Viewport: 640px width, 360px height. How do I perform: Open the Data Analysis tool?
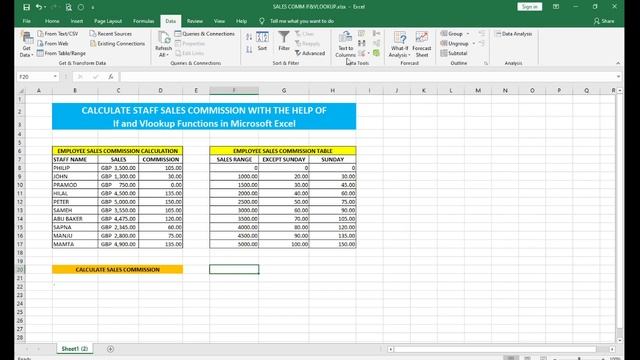[x=513, y=34]
